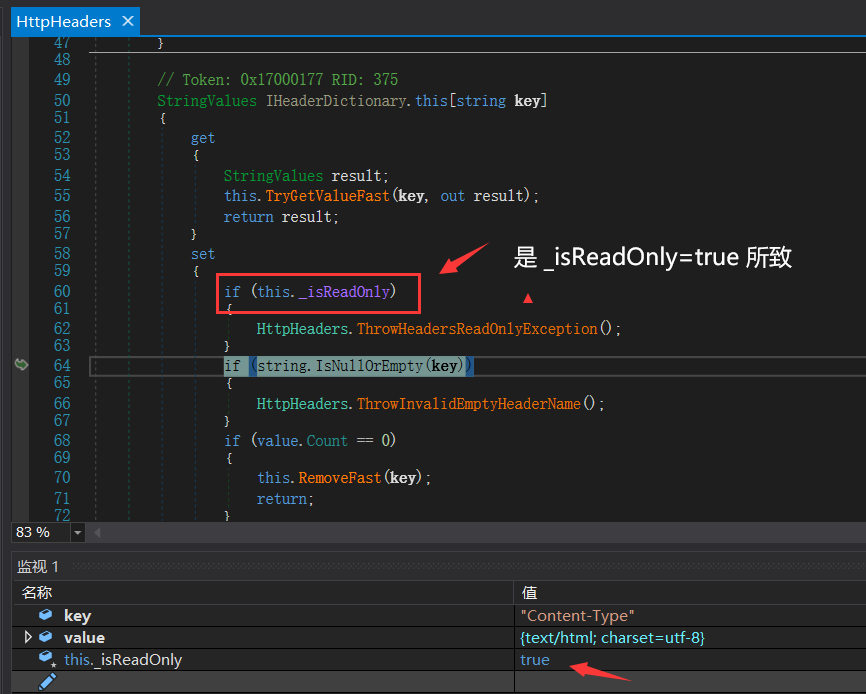Select the key variable cube icon
Screen dimensions: 866x694
pos(46,615)
